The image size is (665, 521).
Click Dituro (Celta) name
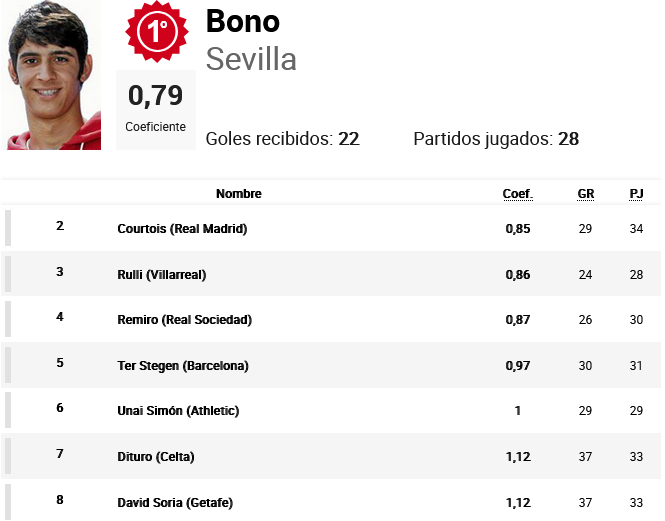156,457
